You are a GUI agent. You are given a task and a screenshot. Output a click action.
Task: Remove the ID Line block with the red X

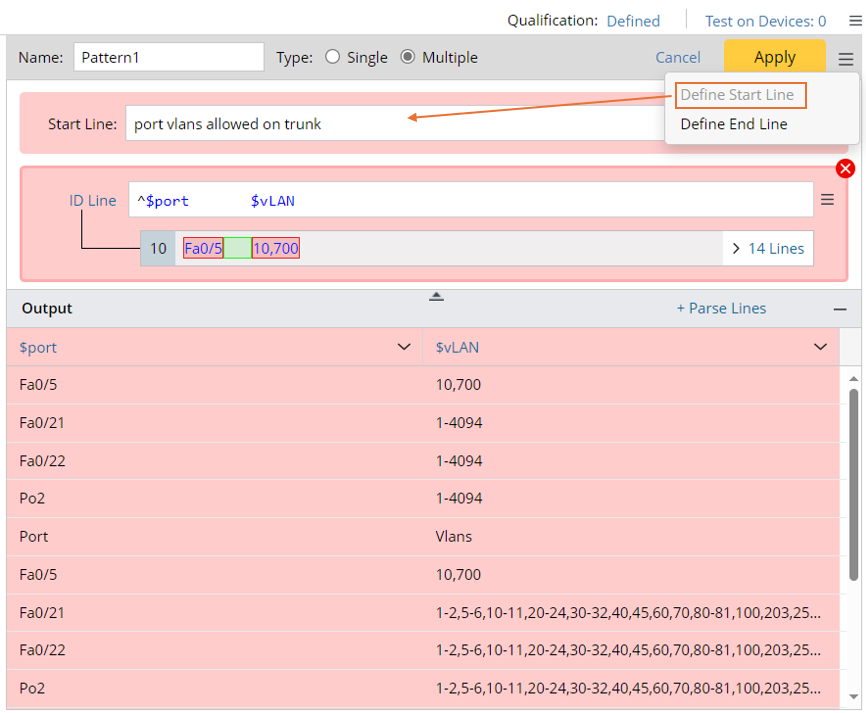[x=845, y=168]
